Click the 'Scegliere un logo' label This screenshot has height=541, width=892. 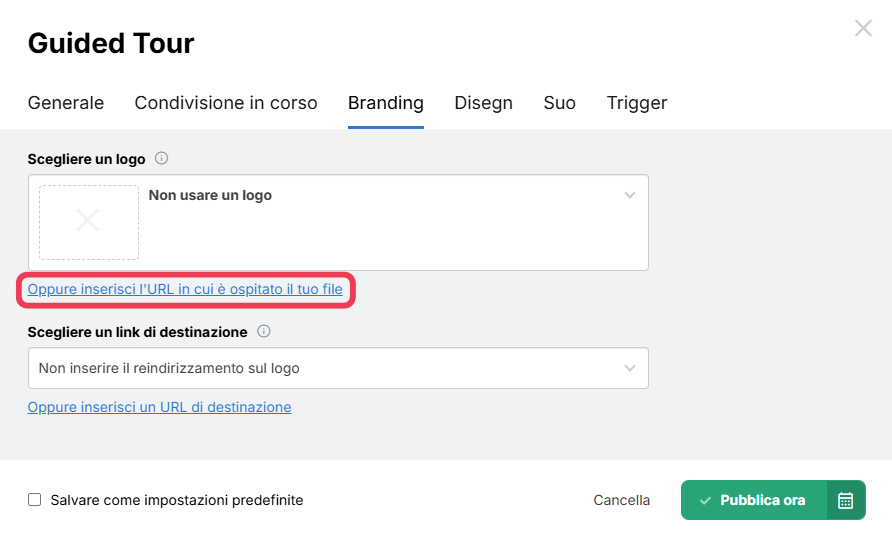(86, 159)
